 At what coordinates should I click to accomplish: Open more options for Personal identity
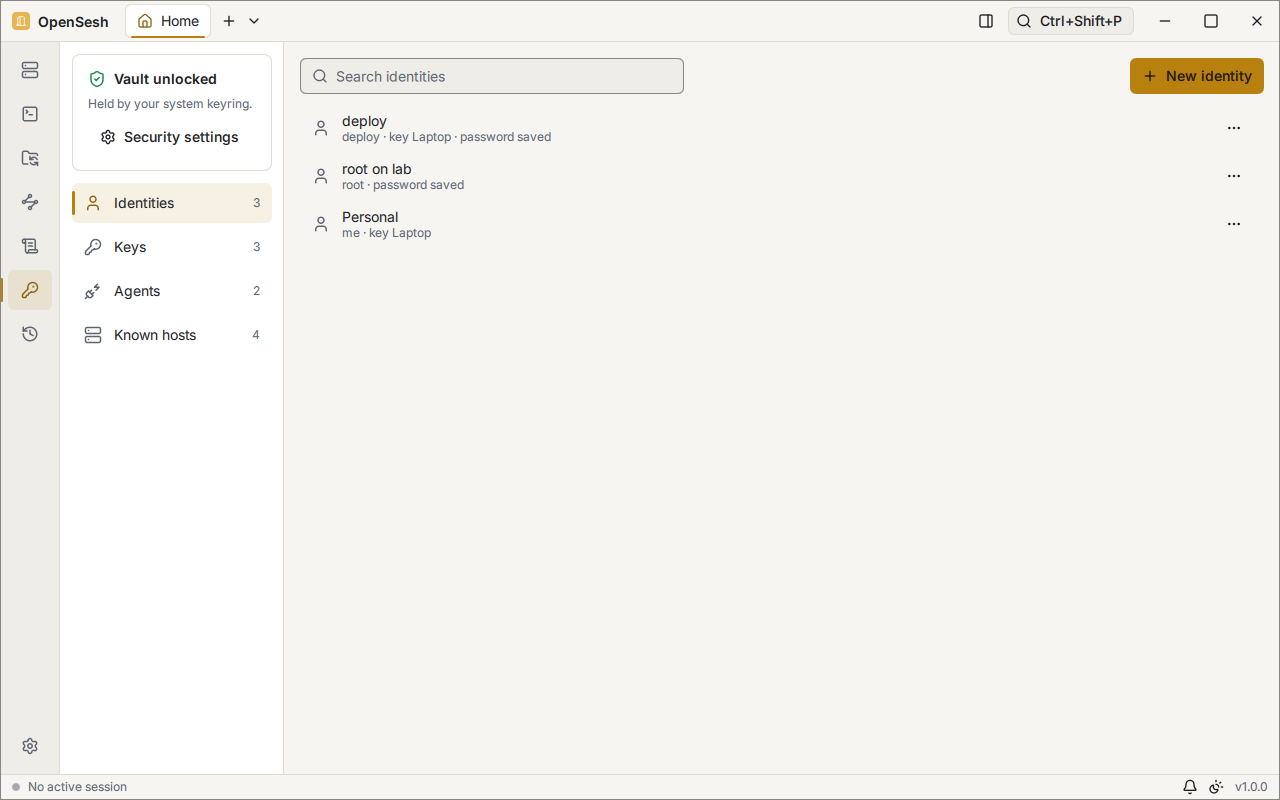click(1234, 224)
